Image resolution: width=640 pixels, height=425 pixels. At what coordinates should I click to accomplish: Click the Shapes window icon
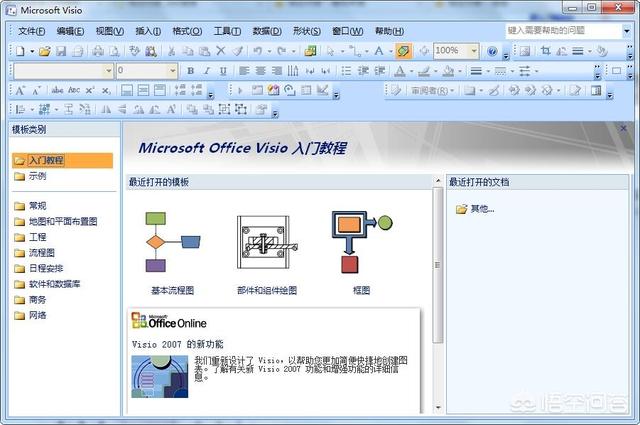pyautogui.click(x=310, y=51)
